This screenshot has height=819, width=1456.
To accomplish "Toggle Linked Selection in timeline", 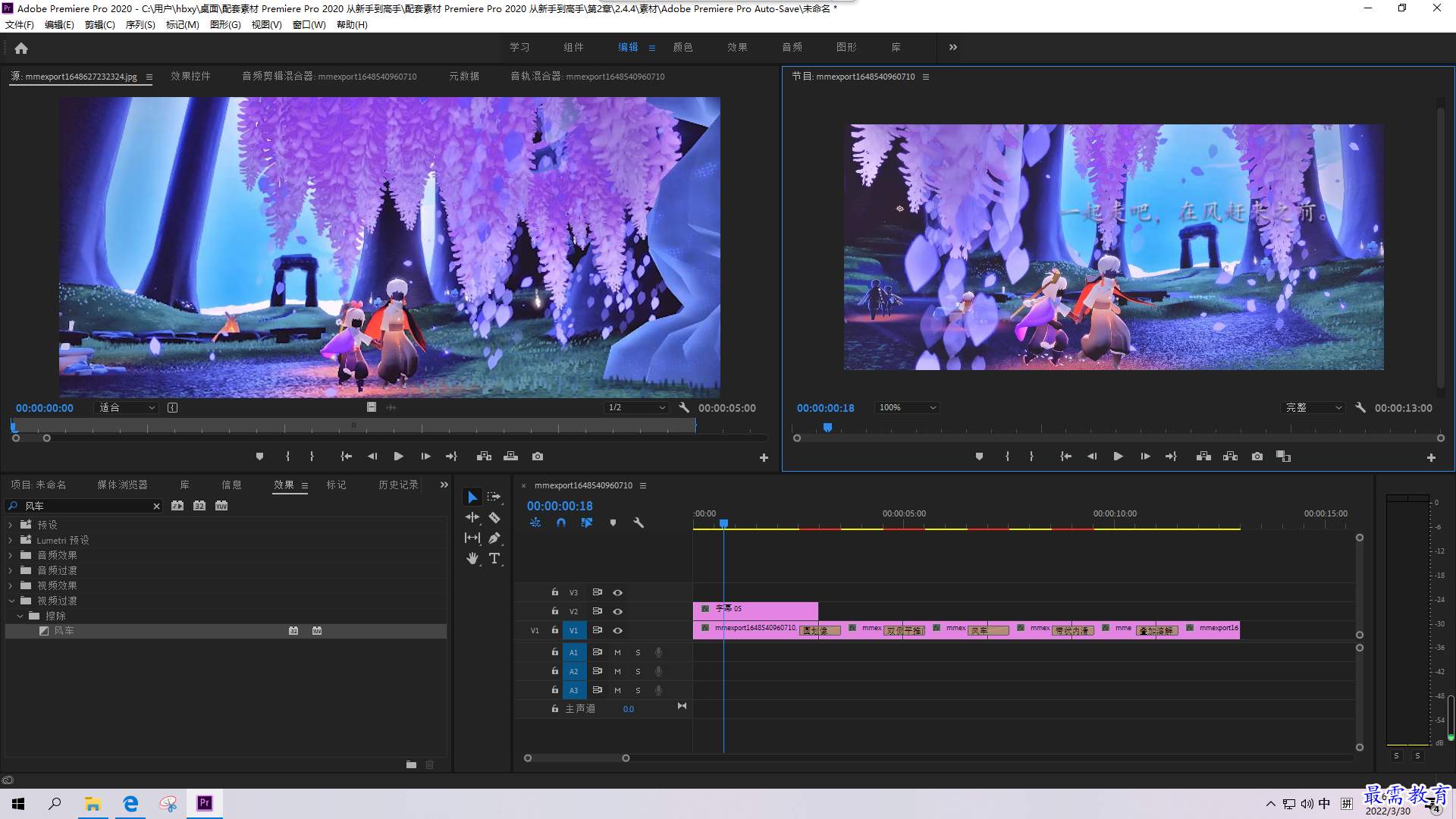I will click(x=587, y=522).
